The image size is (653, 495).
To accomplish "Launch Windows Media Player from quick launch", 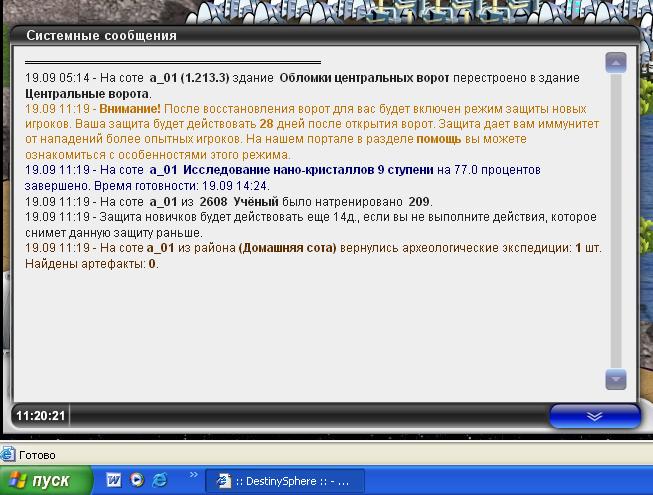I will (136, 480).
